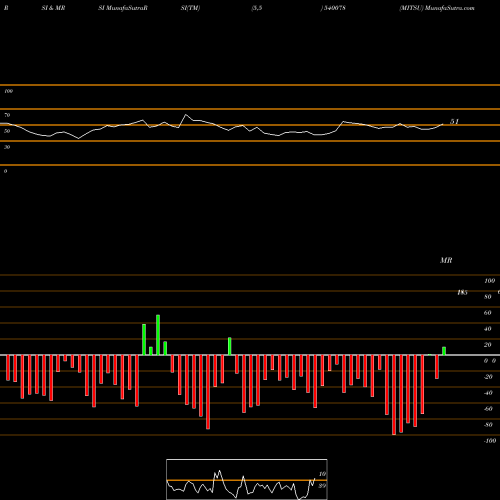The height and width of the screenshot is (500, 500).
Task: Click the -60 label on the MRSI axis
Action: (488, 409)
